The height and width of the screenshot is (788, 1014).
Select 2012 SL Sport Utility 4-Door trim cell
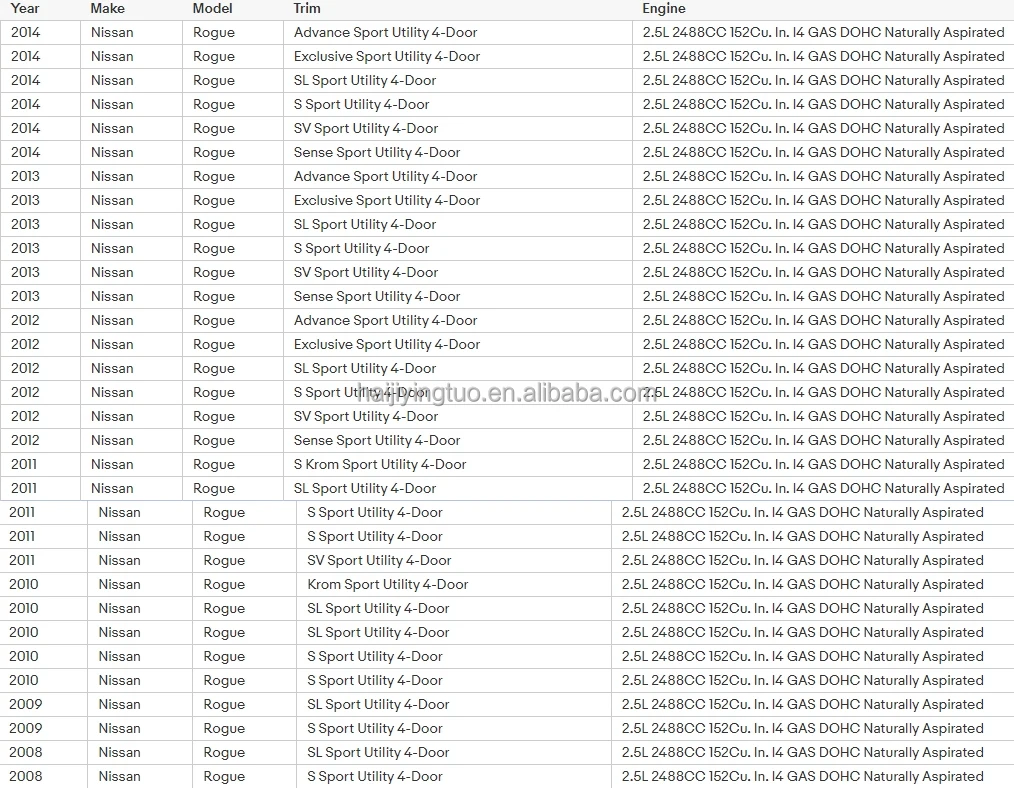click(458, 368)
